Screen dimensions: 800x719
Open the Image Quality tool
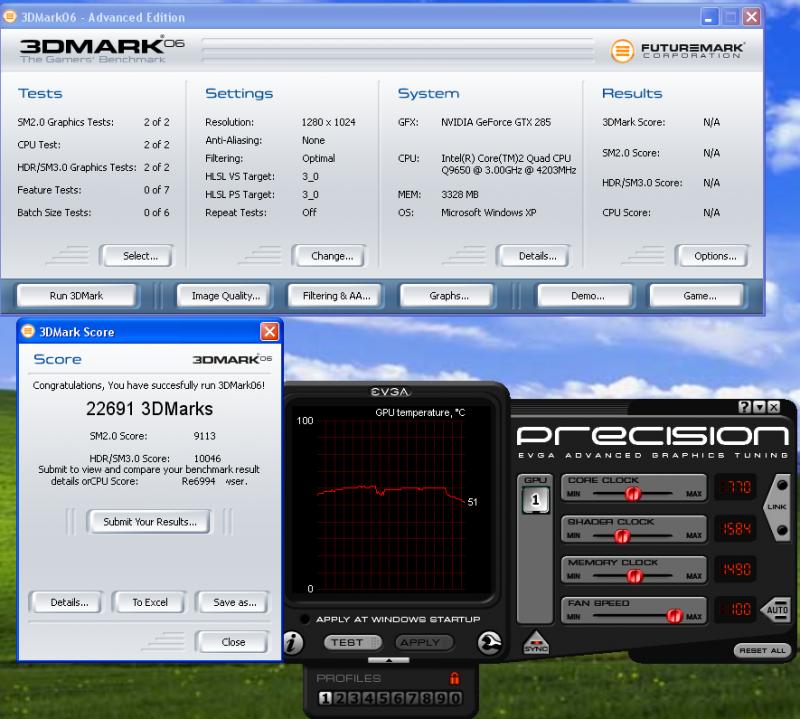(x=226, y=296)
